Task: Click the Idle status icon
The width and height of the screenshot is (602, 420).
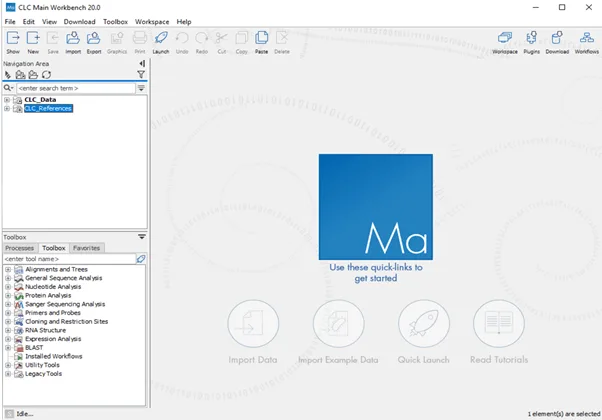Action: click(10, 413)
